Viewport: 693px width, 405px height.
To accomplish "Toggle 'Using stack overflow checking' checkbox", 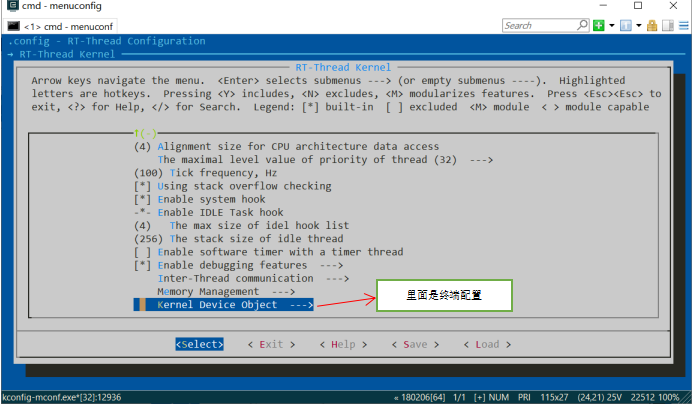I will [142, 186].
